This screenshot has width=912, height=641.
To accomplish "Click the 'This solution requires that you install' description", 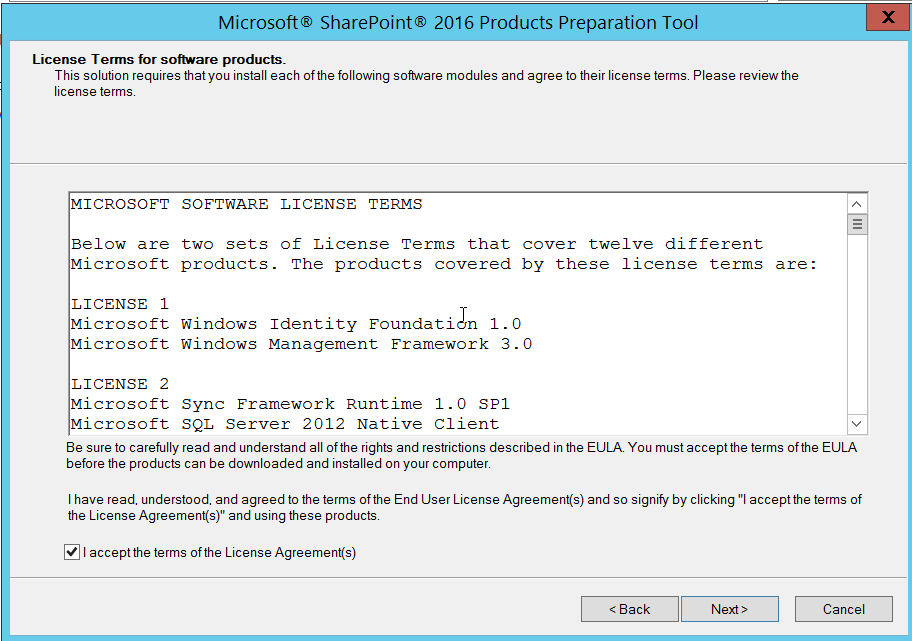I will [426, 84].
